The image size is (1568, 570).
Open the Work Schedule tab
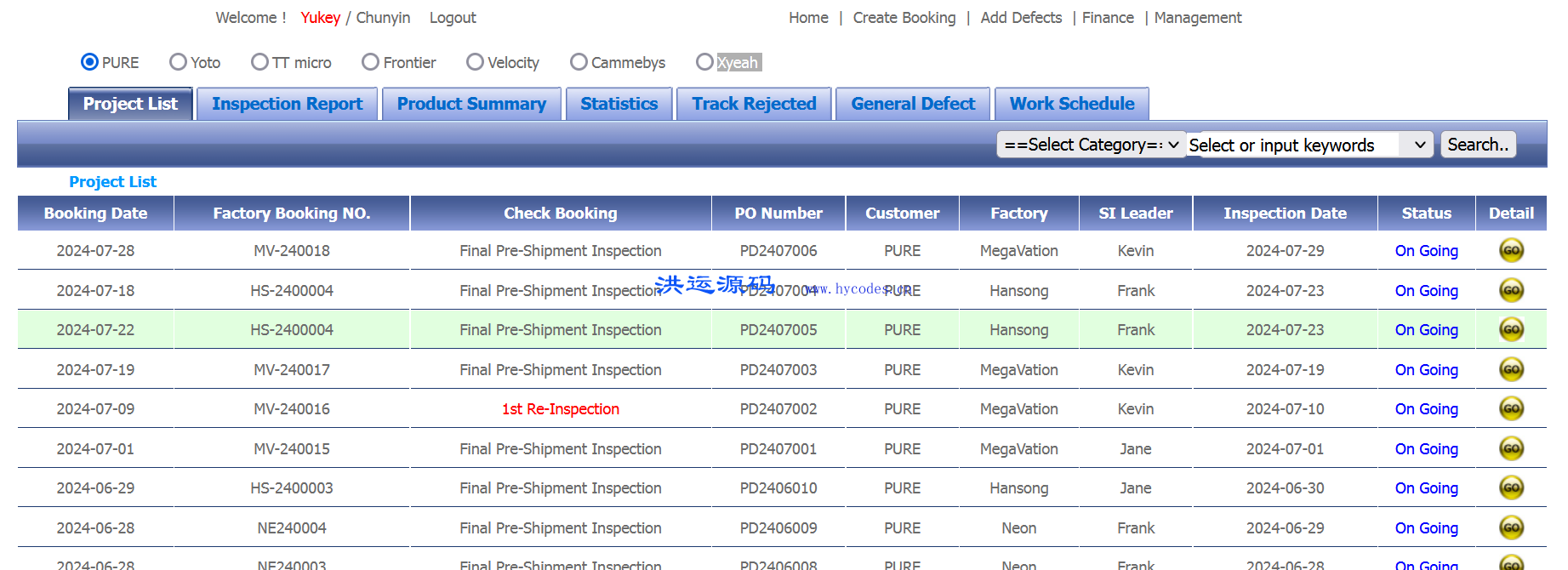click(x=1071, y=104)
